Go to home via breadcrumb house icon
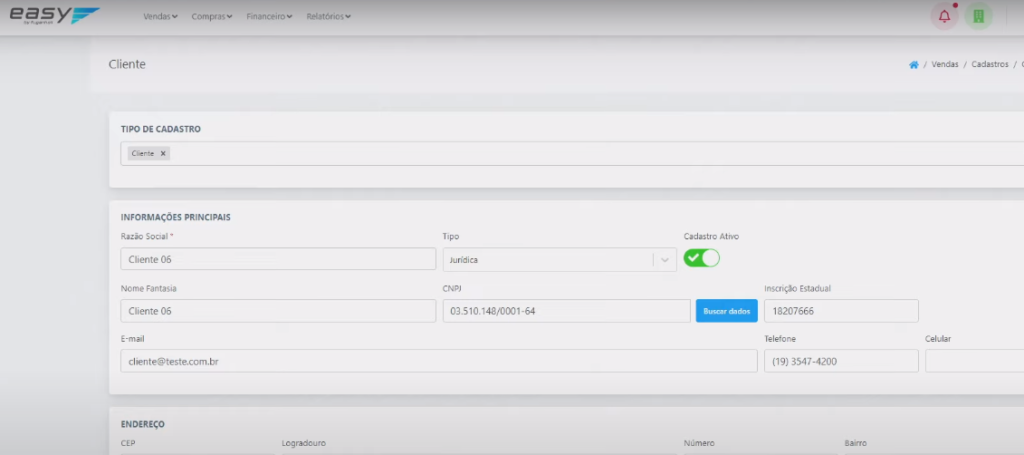This screenshot has width=1024, height=455. point(913,64)
